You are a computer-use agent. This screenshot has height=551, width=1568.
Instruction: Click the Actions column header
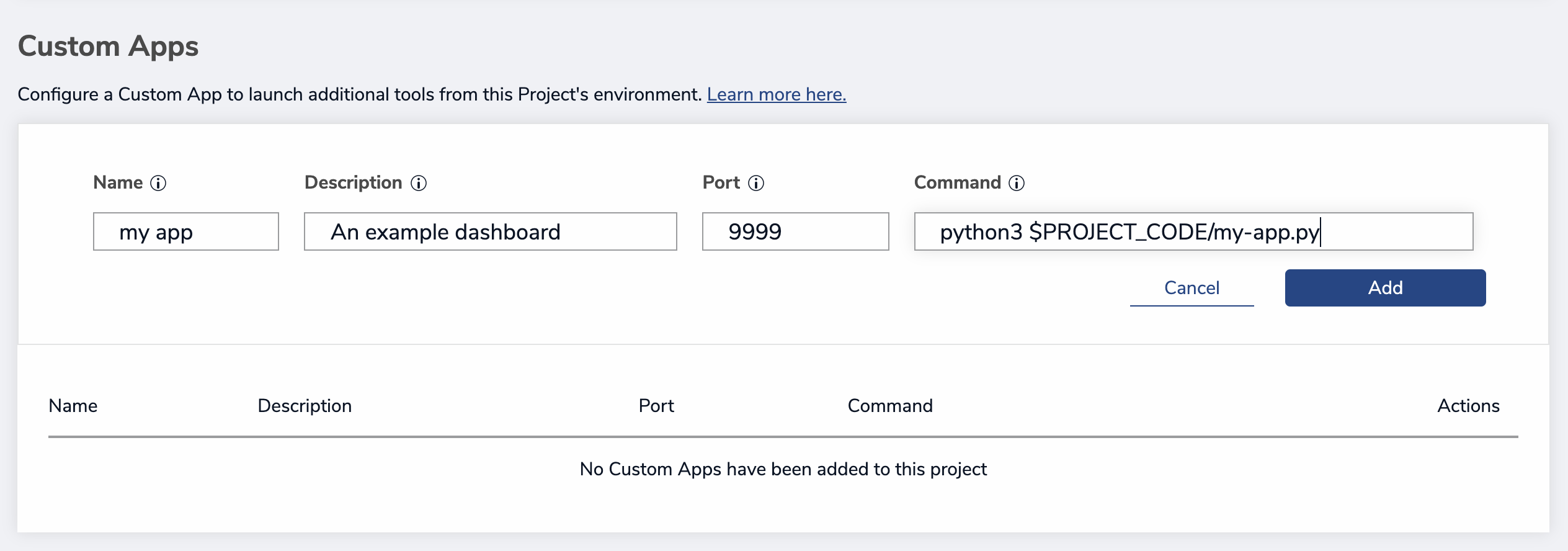pyautogui.click(x=1468, y=406)
